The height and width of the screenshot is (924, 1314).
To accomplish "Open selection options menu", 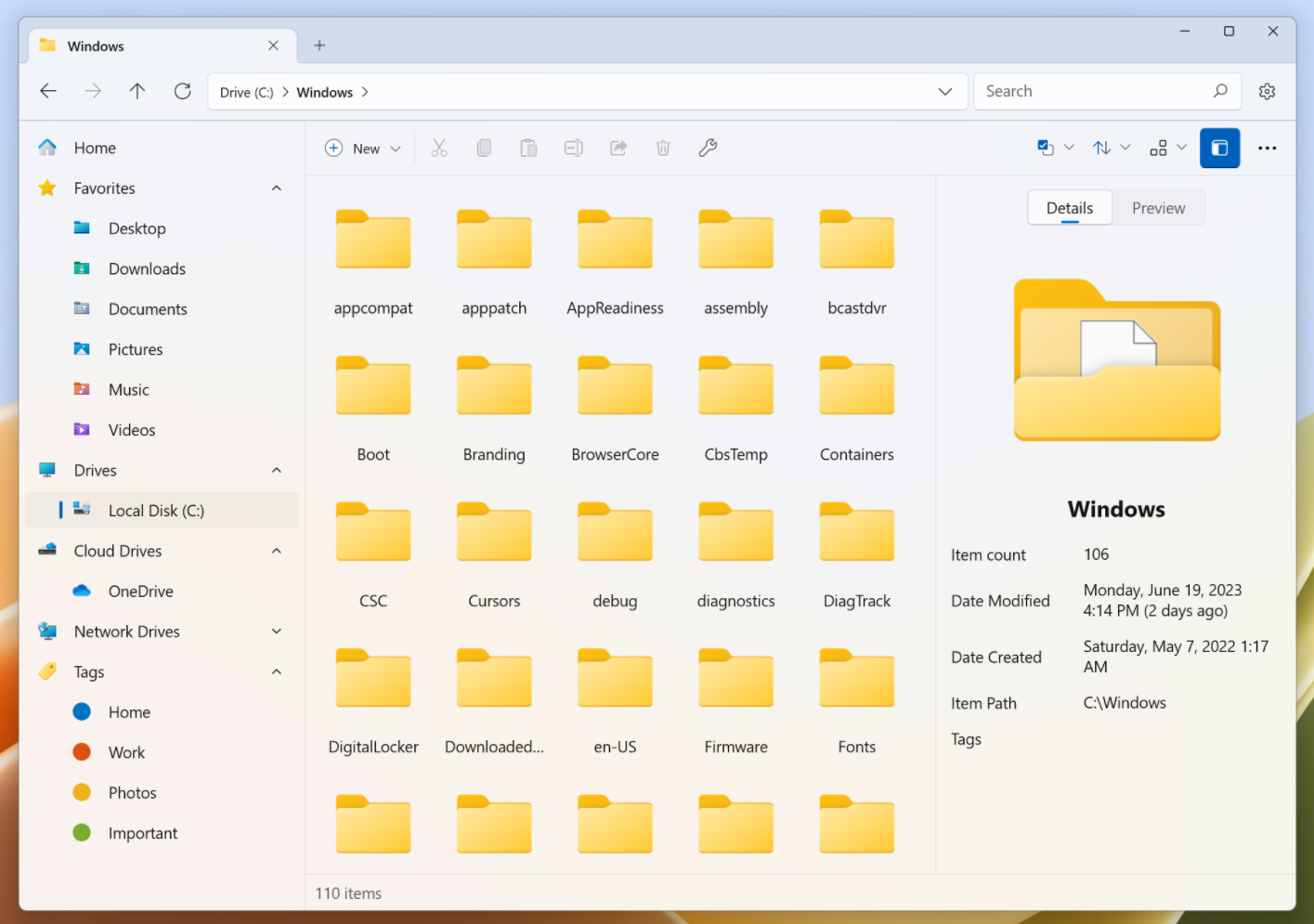I will (x=1056, y=148).
